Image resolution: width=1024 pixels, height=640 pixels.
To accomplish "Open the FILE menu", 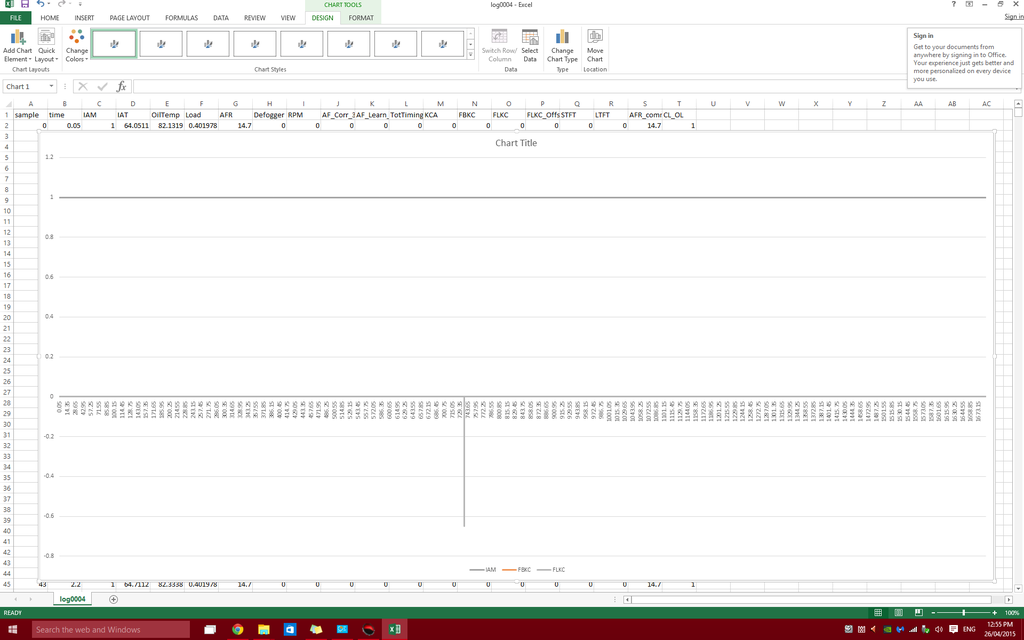I will [15, 18].
